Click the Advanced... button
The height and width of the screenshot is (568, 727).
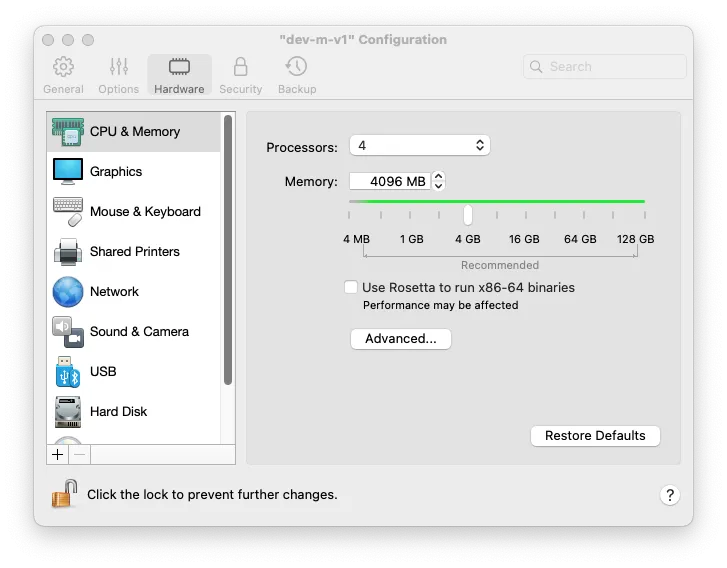(x=401, y=339)
